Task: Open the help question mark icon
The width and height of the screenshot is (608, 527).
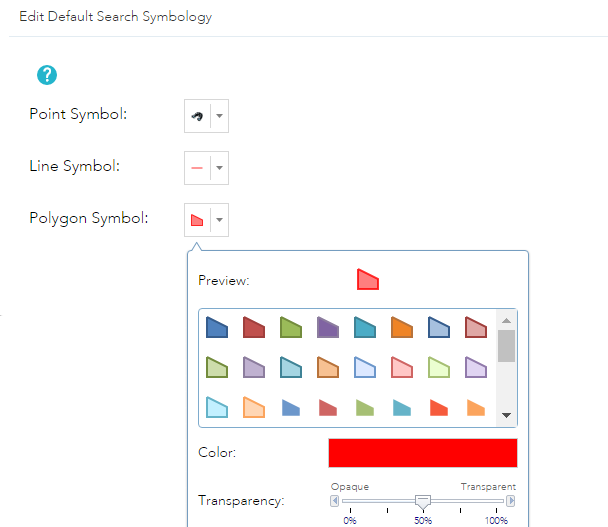Action: pos(47,75)
